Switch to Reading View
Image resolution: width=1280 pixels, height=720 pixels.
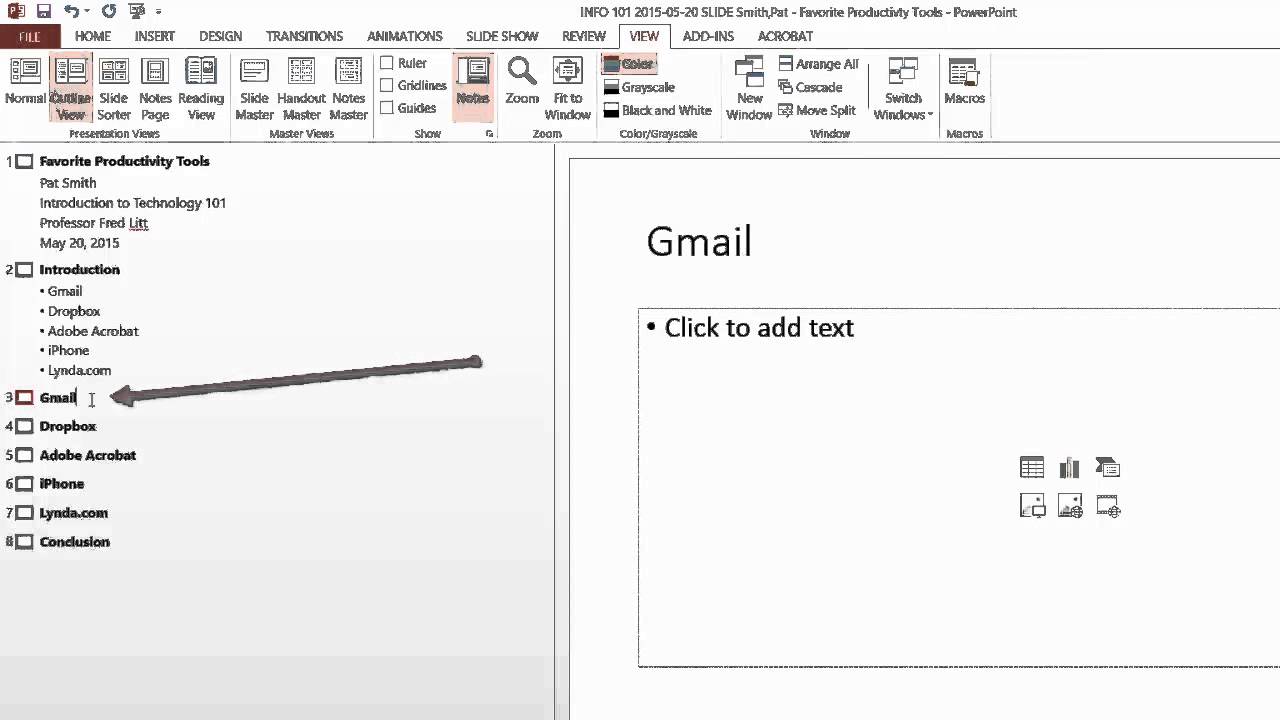point(201,88)
